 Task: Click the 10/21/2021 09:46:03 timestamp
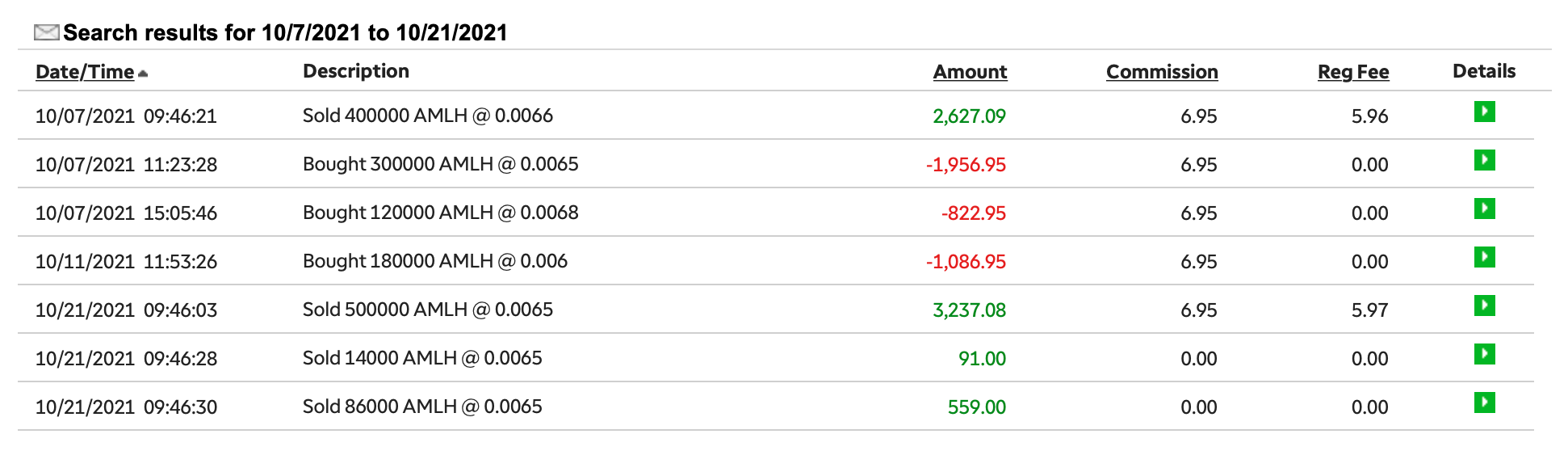pos(126,310)
